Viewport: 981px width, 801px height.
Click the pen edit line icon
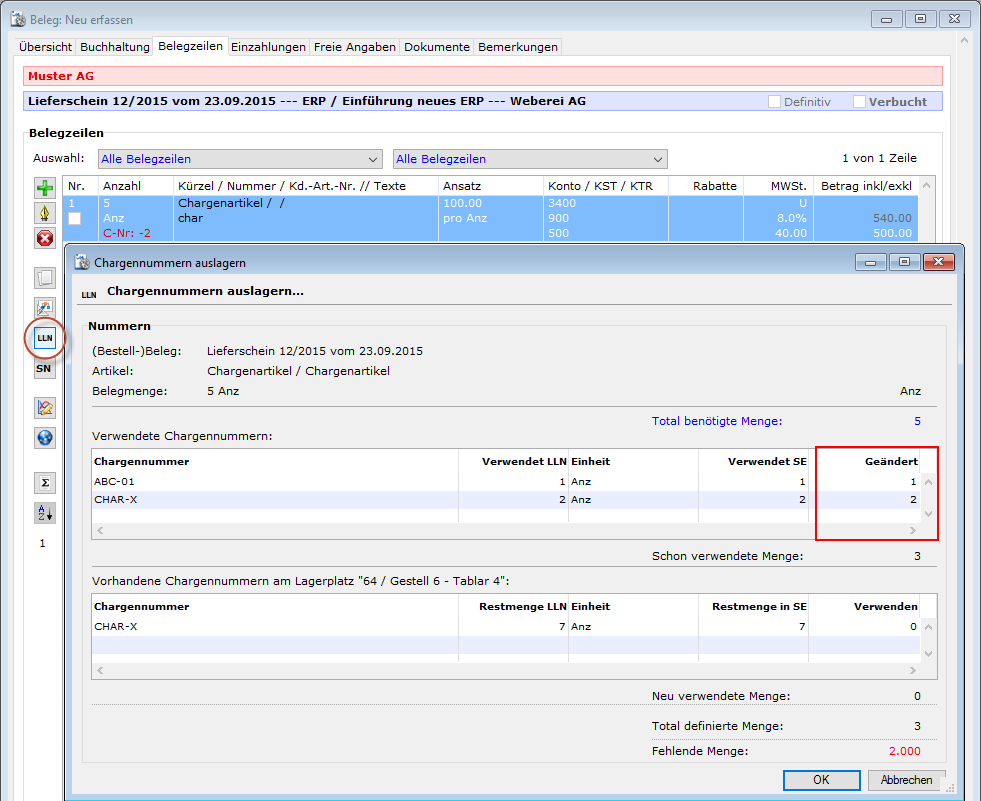tap(45, 213)
